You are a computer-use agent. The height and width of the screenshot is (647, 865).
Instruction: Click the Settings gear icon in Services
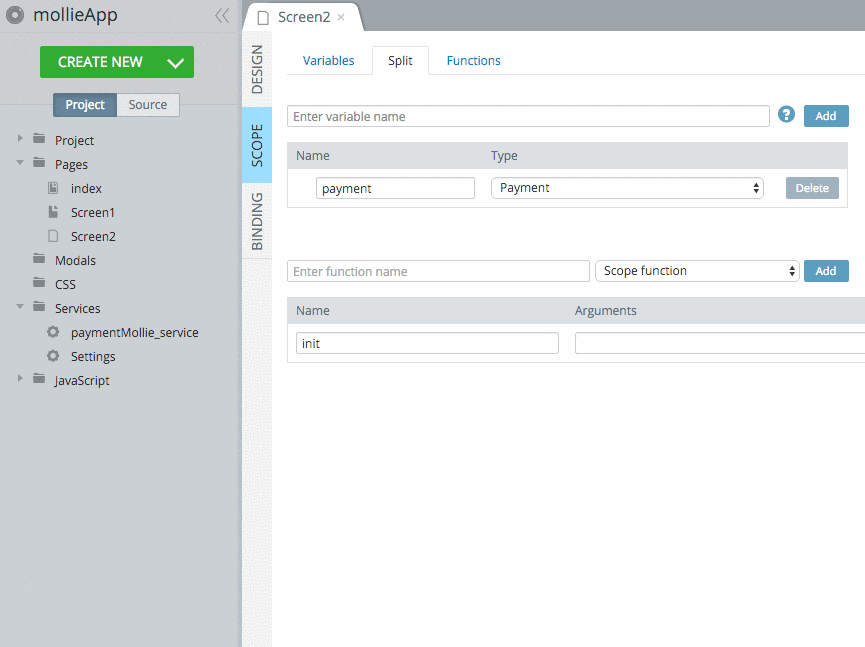pos(54,356)
